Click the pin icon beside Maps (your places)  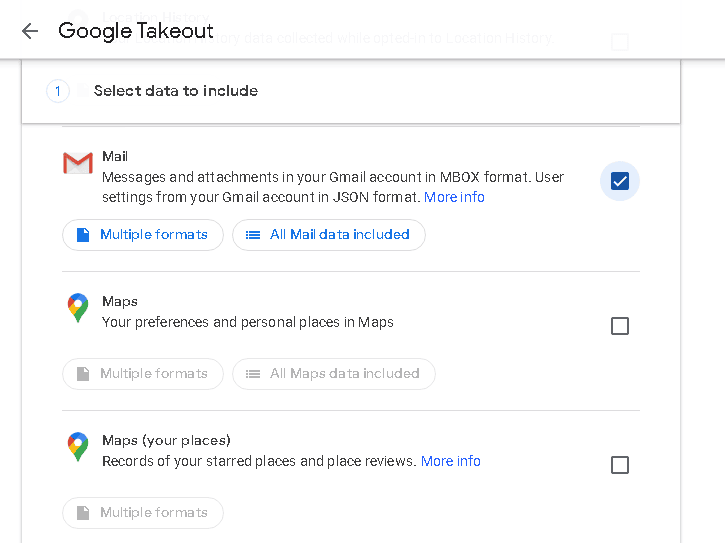tap(78, 446)
